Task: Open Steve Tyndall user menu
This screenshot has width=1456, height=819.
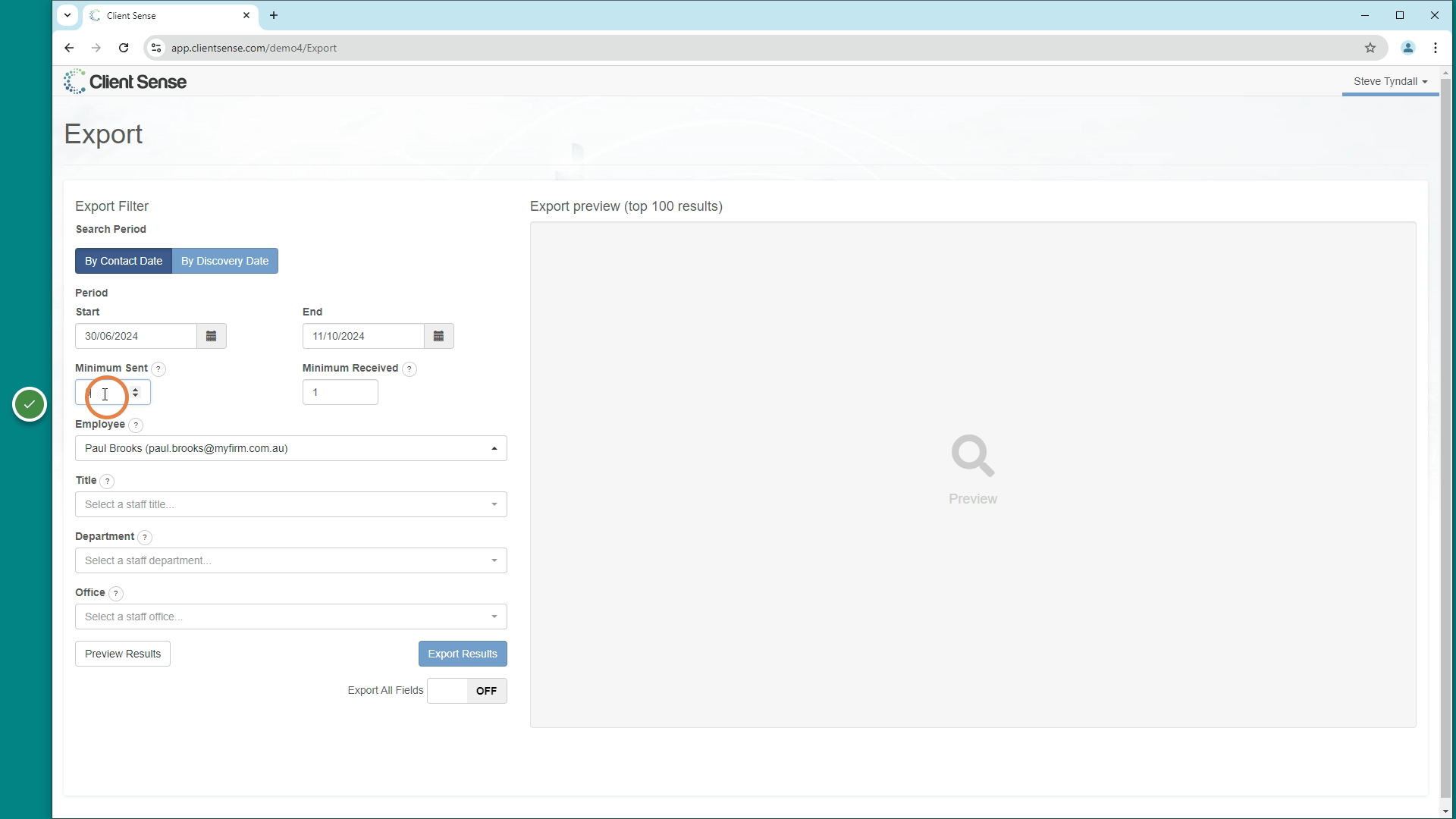Action: 1390,81
